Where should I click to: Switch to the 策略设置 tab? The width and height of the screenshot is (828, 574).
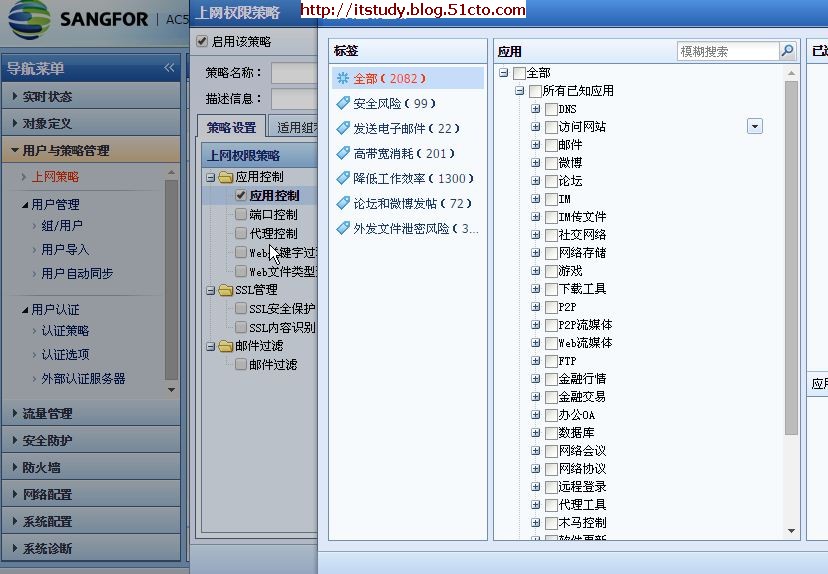pyautogui.click(x=231, y=127)
